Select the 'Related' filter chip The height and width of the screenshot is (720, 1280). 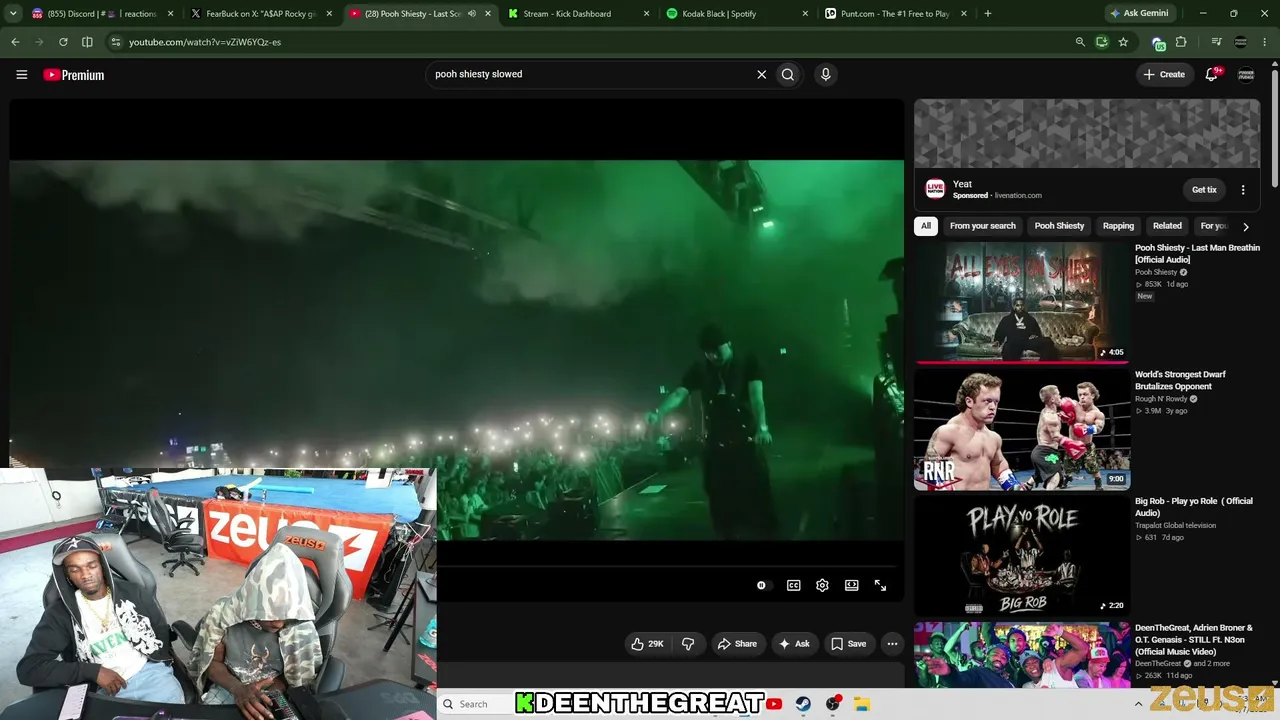pos(1167,226)
